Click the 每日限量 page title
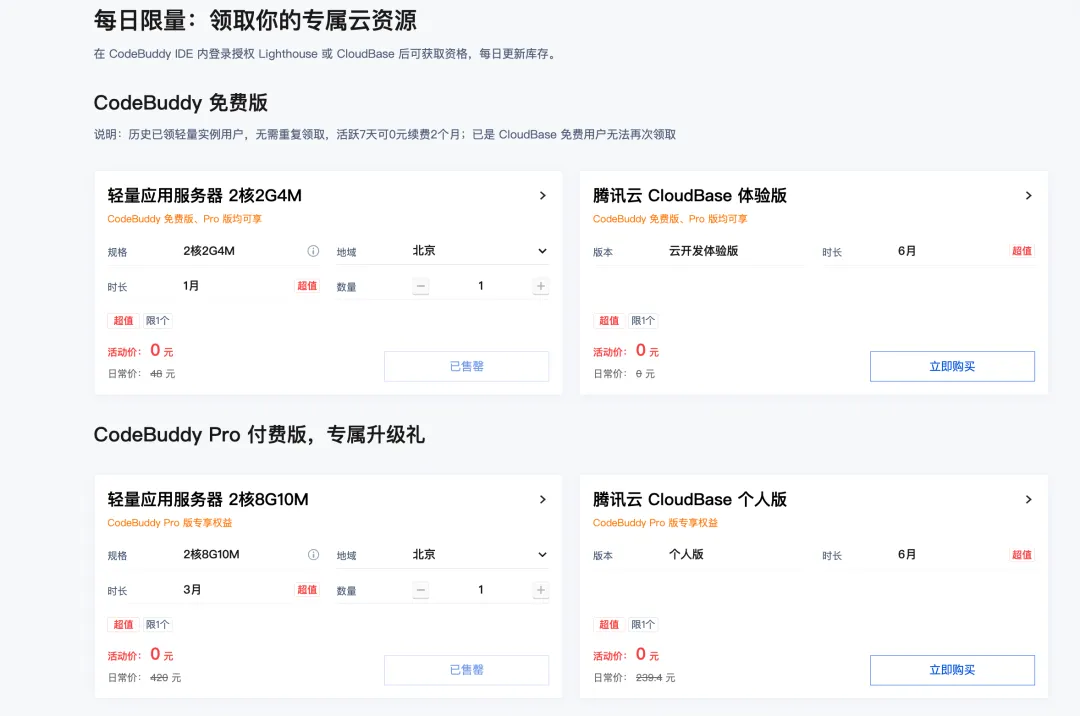Viewport: 1080px width, 716px height. [255, 21]
